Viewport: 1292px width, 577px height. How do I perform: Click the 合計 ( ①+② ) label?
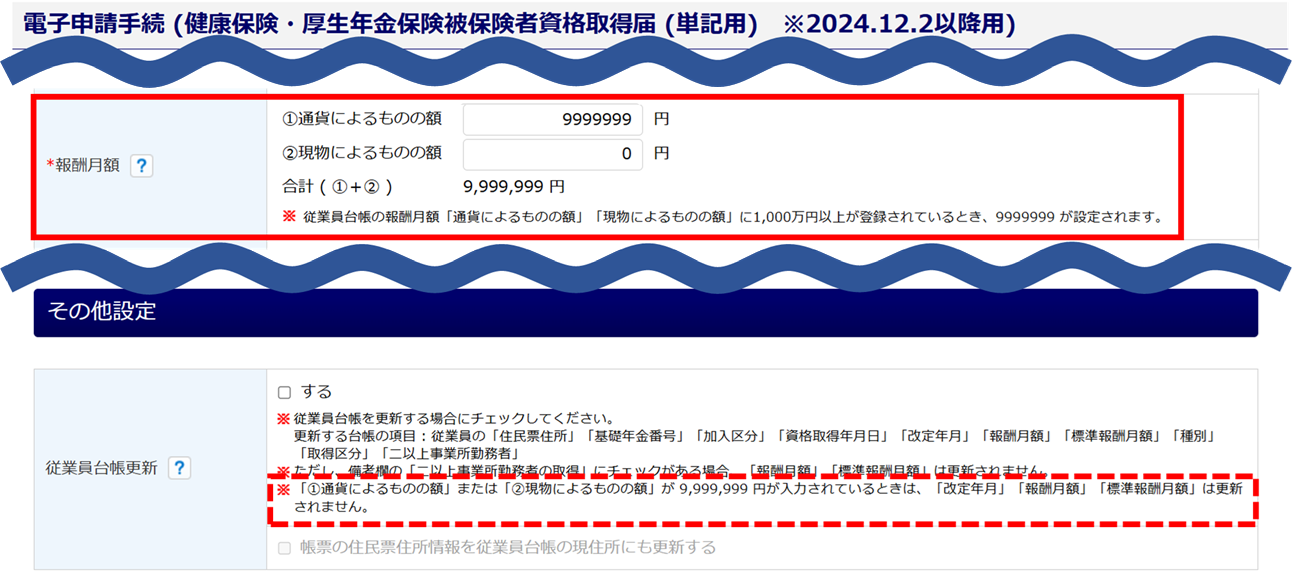[x=337, y=187]
